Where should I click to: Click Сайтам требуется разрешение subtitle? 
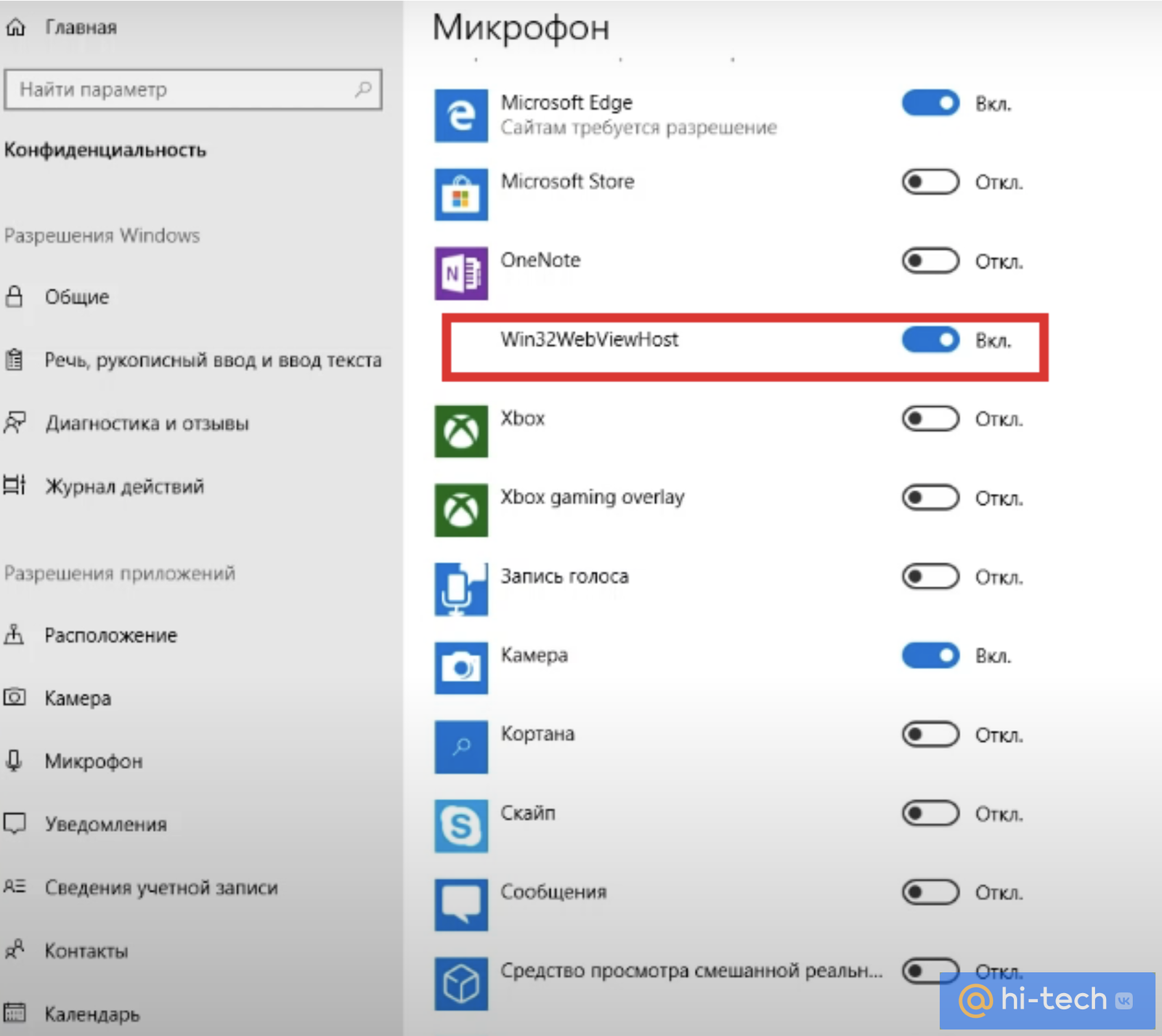(x=638, y=128)
